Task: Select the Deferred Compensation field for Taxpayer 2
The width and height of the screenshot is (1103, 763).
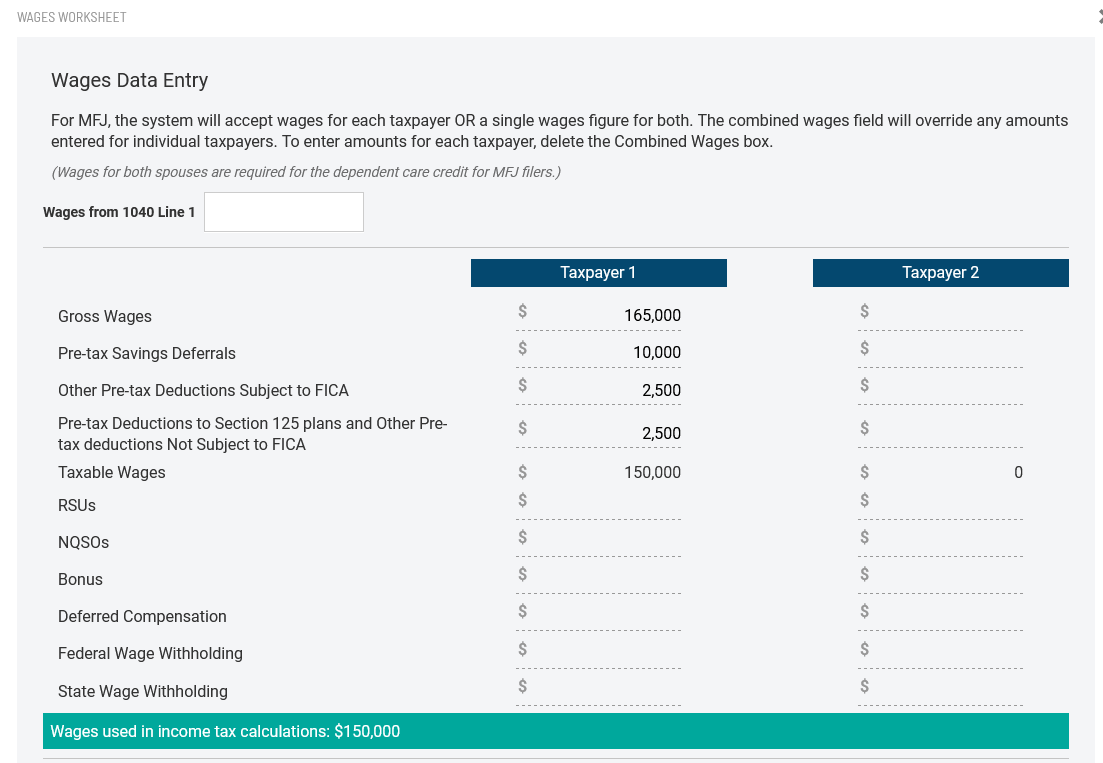Action: pyautogui.click(x=940, y=611)
